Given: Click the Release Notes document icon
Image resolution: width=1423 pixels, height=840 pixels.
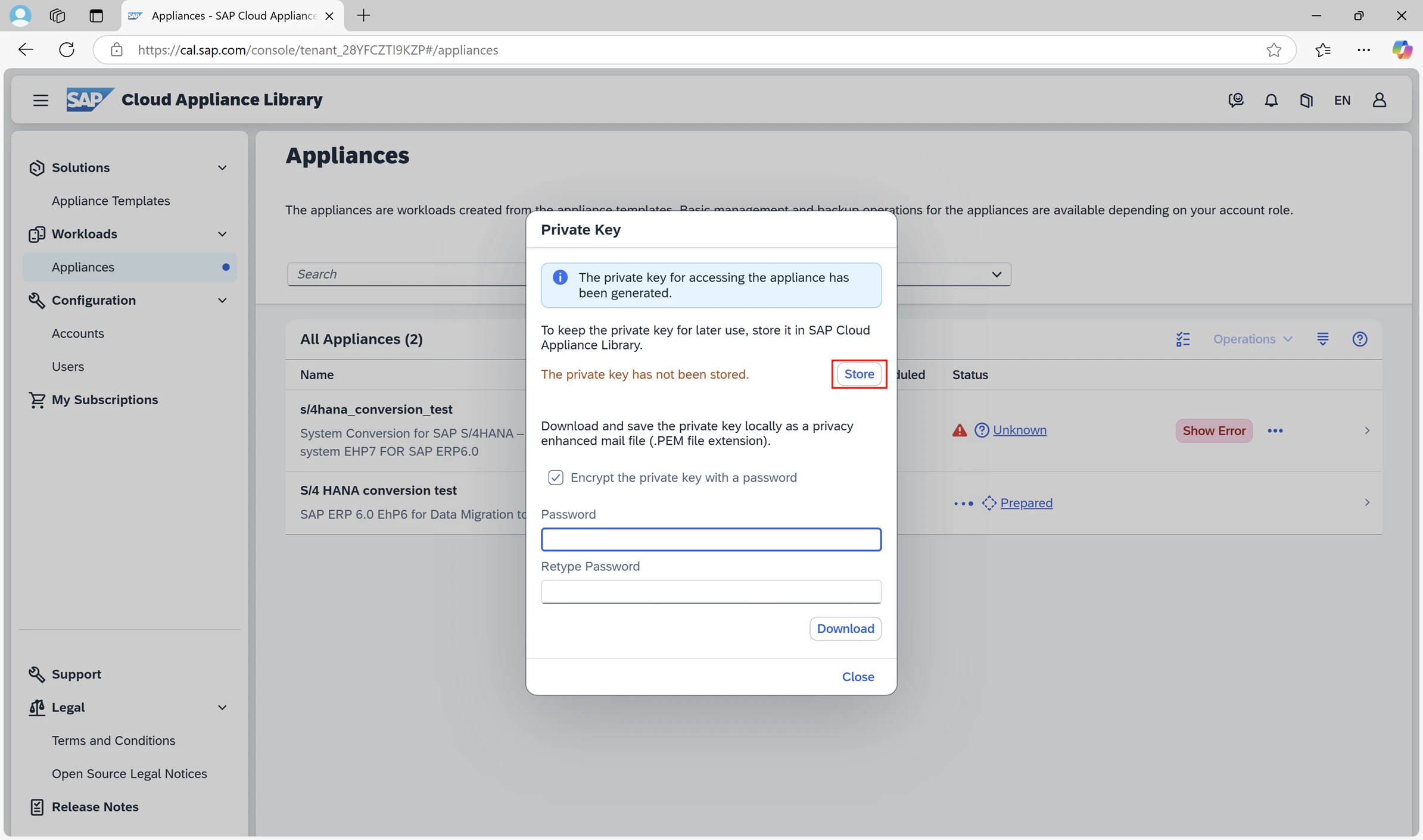Looking at the screenshot, I should 37,807.
